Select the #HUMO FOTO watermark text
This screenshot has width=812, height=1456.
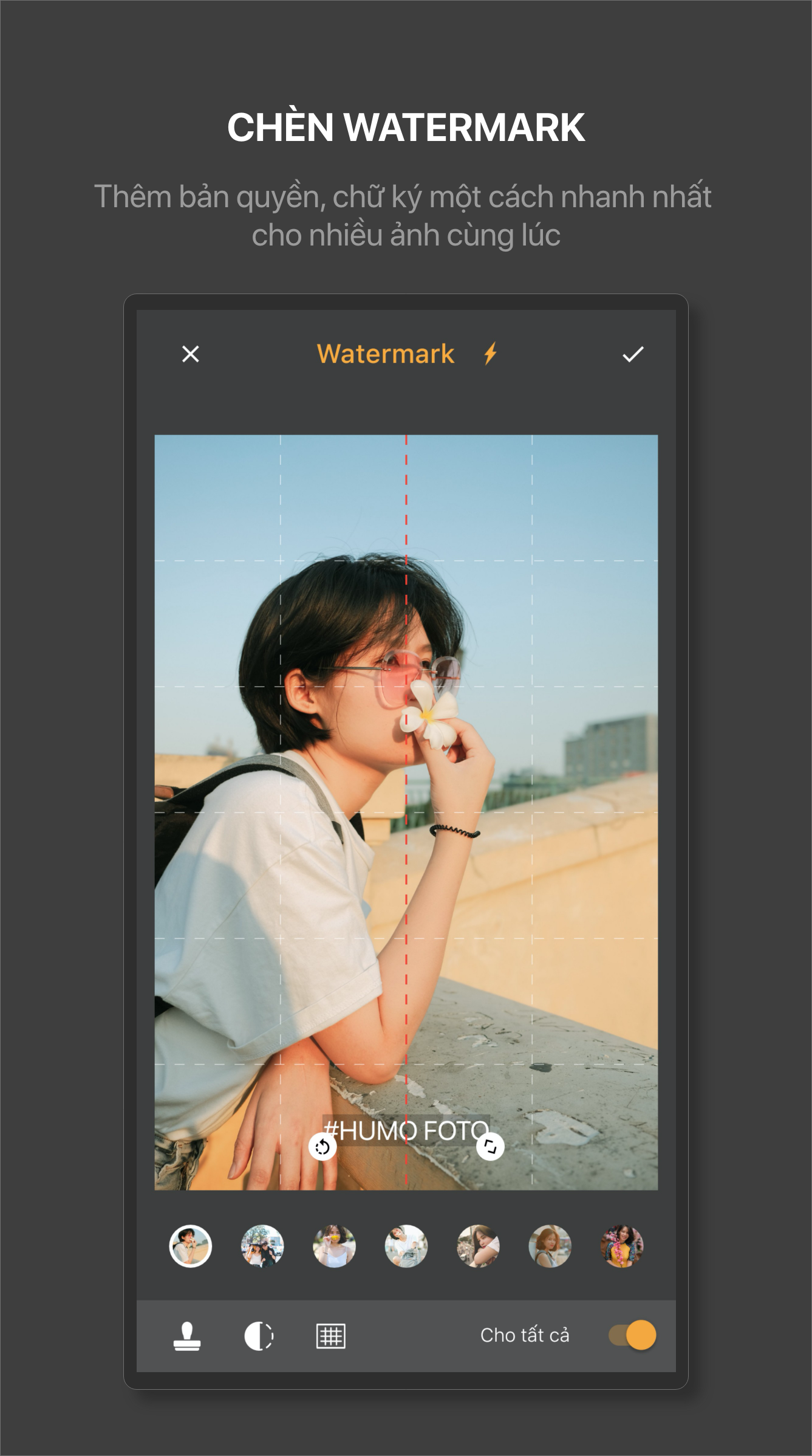406,1130
